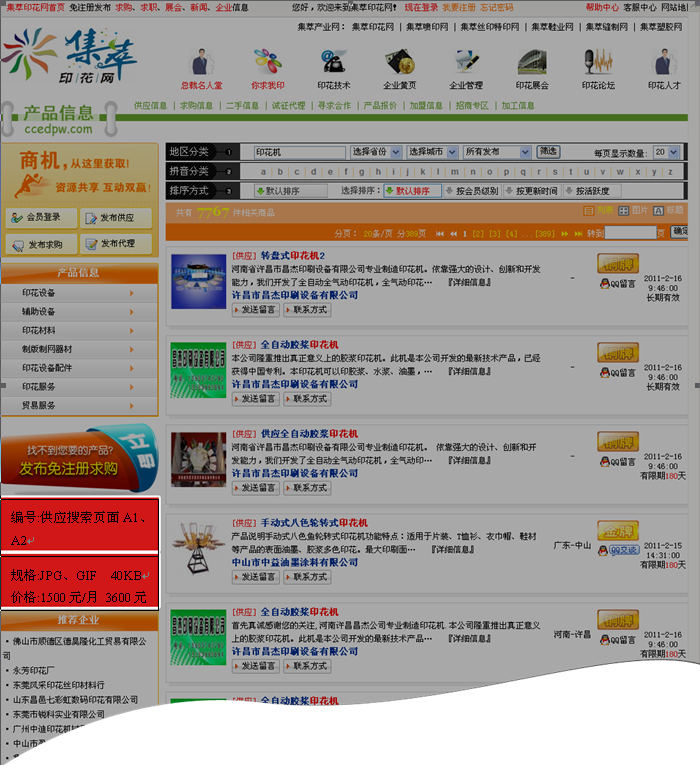Open the 转盘式印花机2 product title link
Image resolution: width=700 pixels, height=770 pixels.
pyautogui.click(x=293, y=256)
